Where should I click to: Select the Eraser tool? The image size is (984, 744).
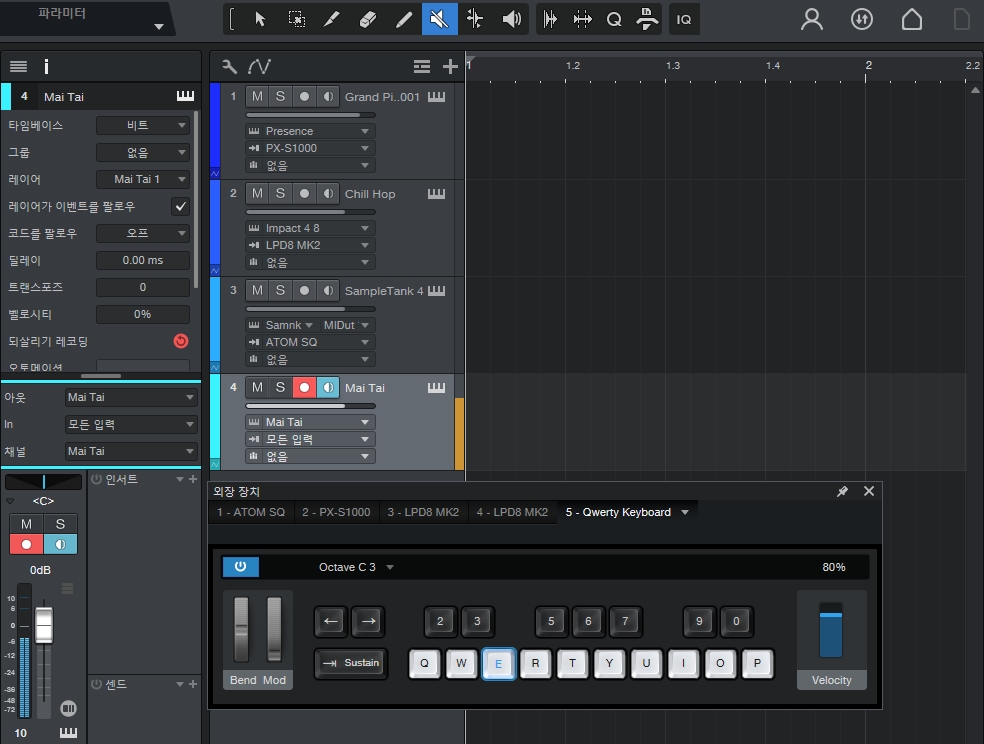click(x=368, y=19)
